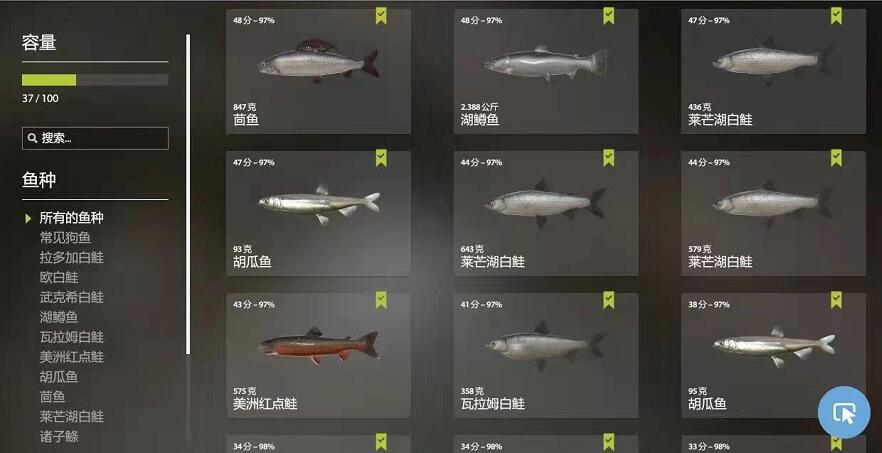Image resolution: width=882 pixels, height=453 pixels.
Task: Choose 欧白鲑 species filter
Action: coord(59,277)
